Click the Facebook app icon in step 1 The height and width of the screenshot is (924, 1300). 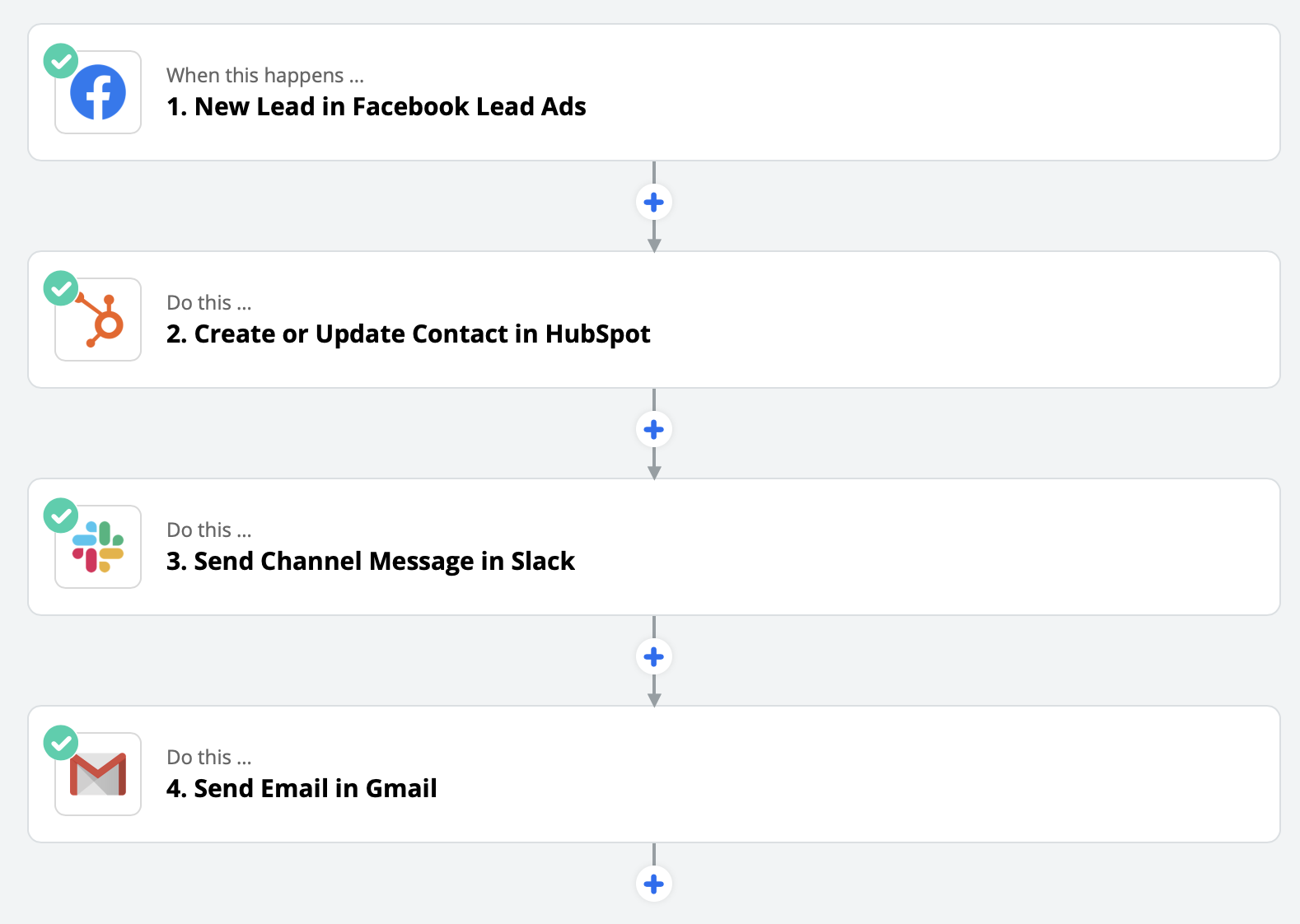[98, 92]
